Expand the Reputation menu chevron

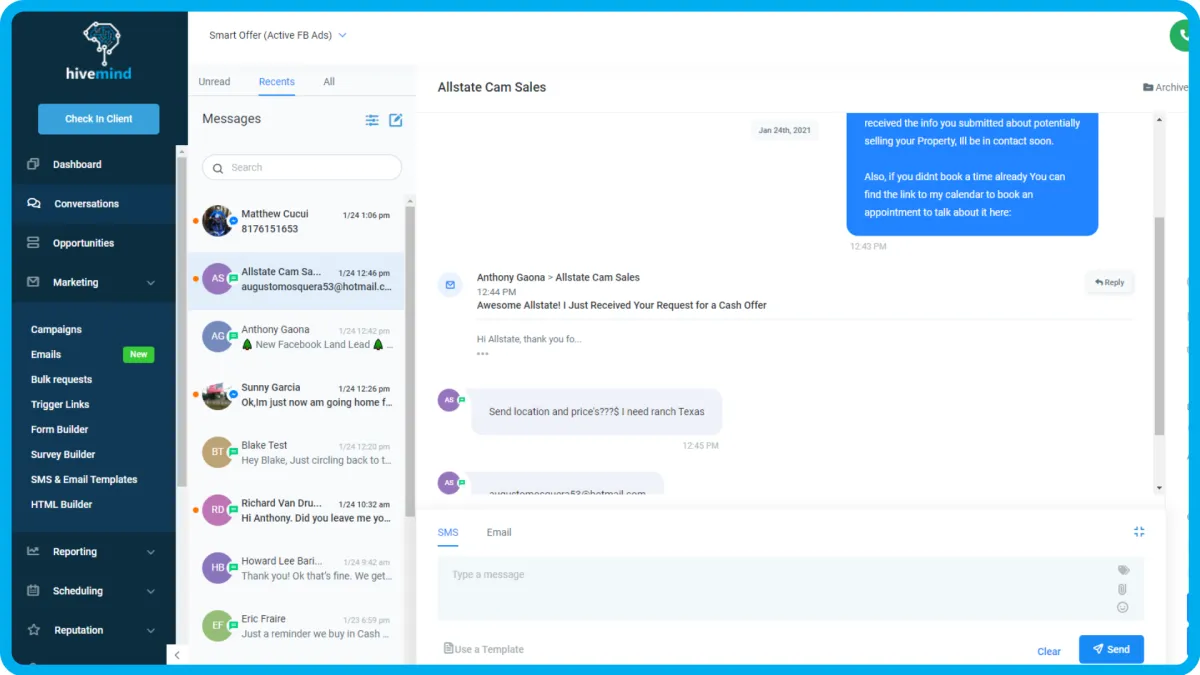pyautogui.click(x=151, y=631)
